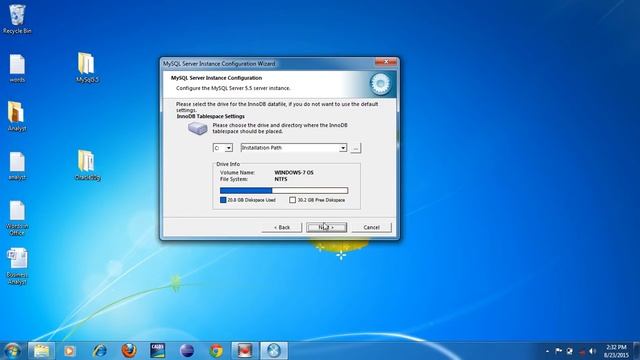This screenshot has width=640, height=360.
Task: Open the Windows Start menu orb
Action: 12,351
